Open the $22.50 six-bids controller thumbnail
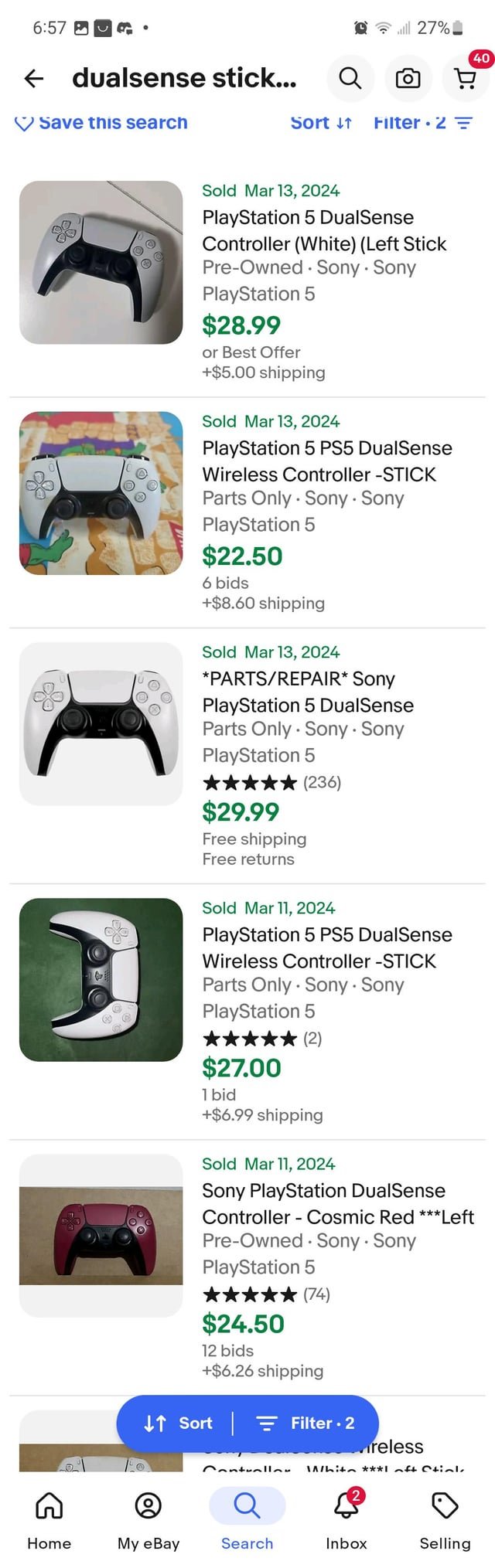Image resolution: width=495 pixels, height=1568 pixels. coord(101,493)
